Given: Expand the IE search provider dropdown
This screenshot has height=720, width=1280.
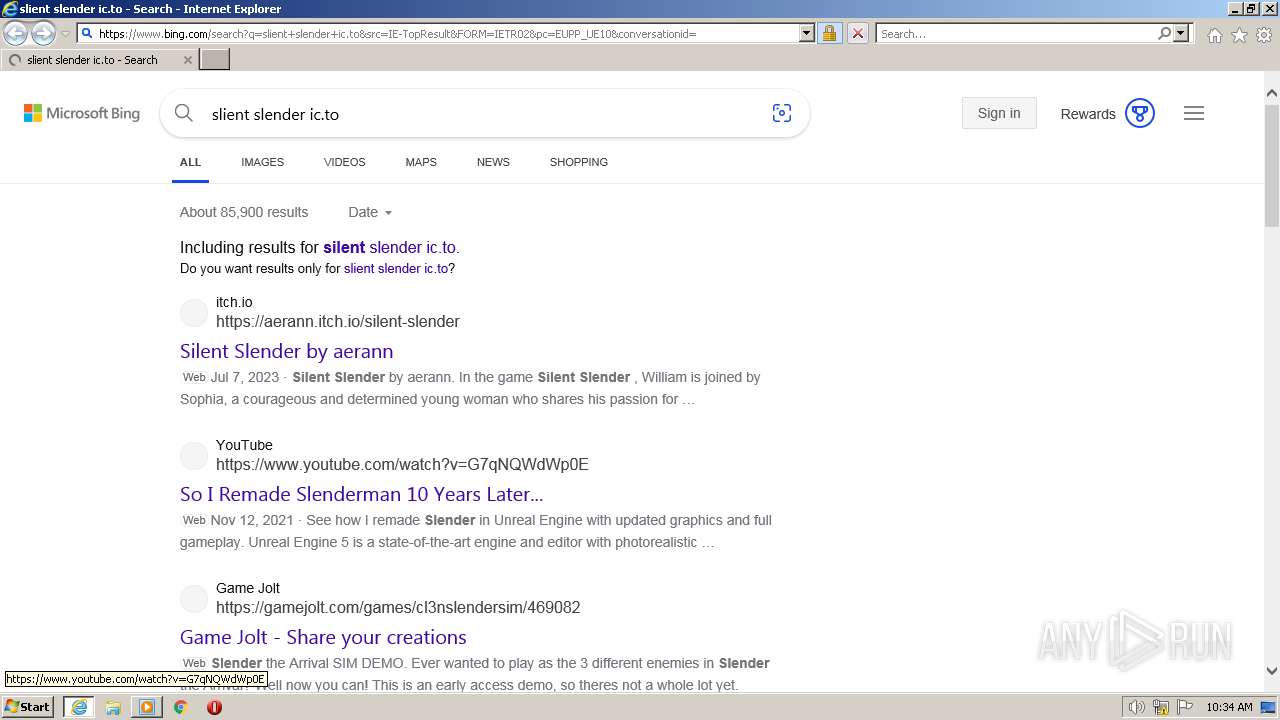Looking at the screenshot, I should [x=1181, y=34].
